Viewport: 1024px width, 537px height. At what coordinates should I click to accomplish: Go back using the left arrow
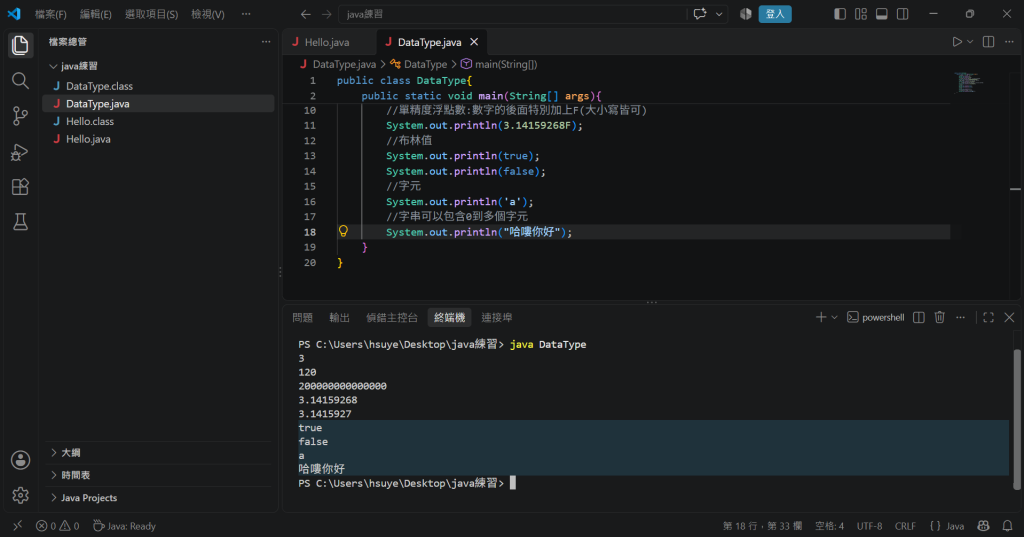pyautogui.click(x=306, y=14)
